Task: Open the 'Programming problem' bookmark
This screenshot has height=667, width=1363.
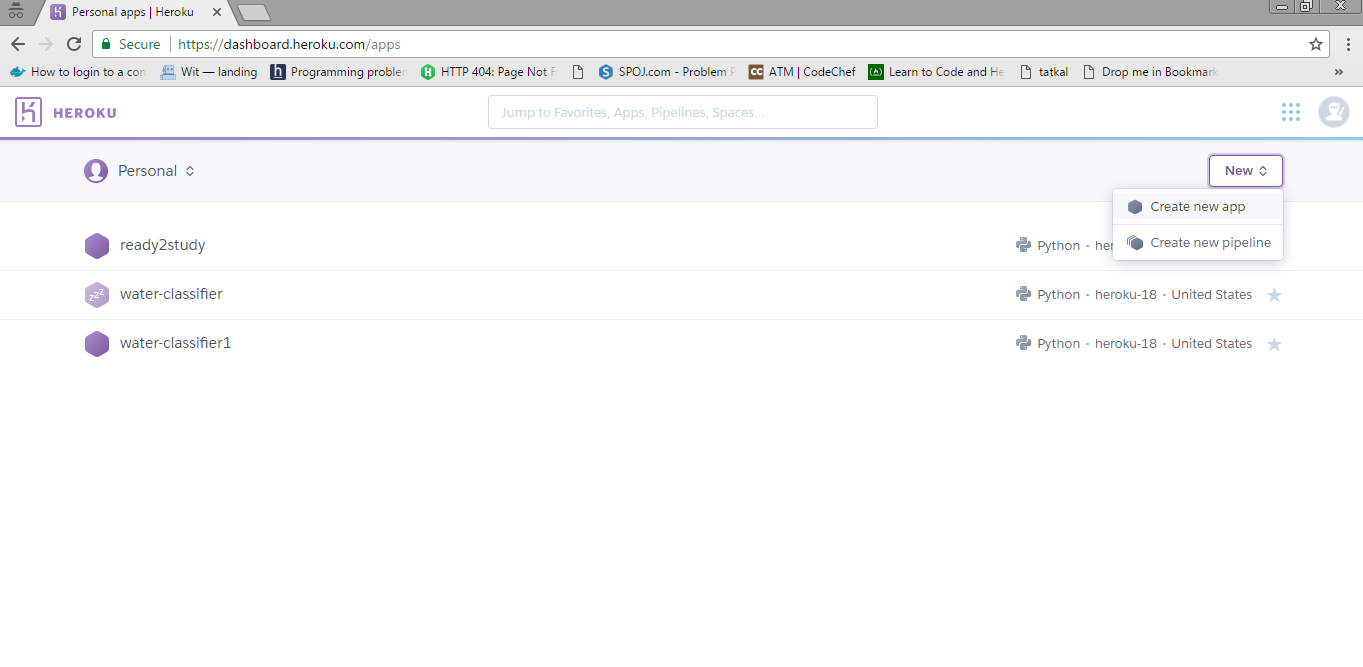Action: [339, 72]
